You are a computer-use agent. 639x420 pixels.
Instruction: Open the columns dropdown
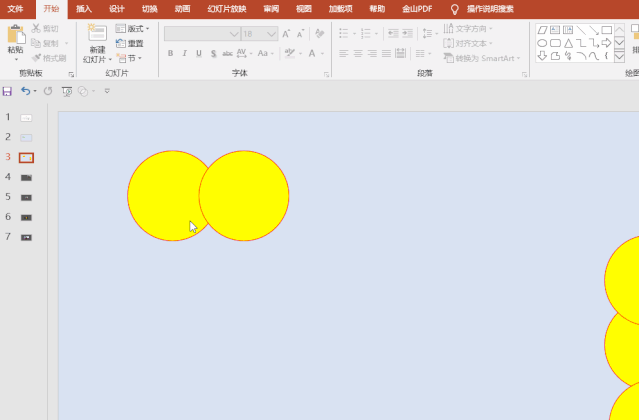click(423, 53)
